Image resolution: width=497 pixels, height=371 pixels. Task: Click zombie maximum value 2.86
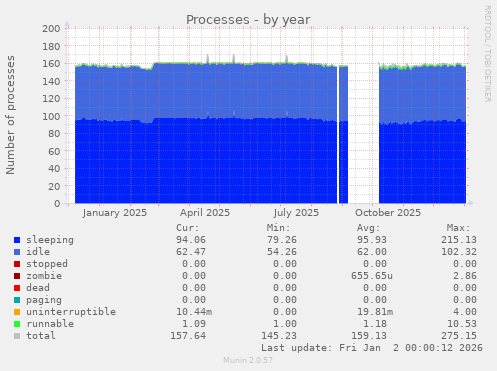tap(465, 276)
